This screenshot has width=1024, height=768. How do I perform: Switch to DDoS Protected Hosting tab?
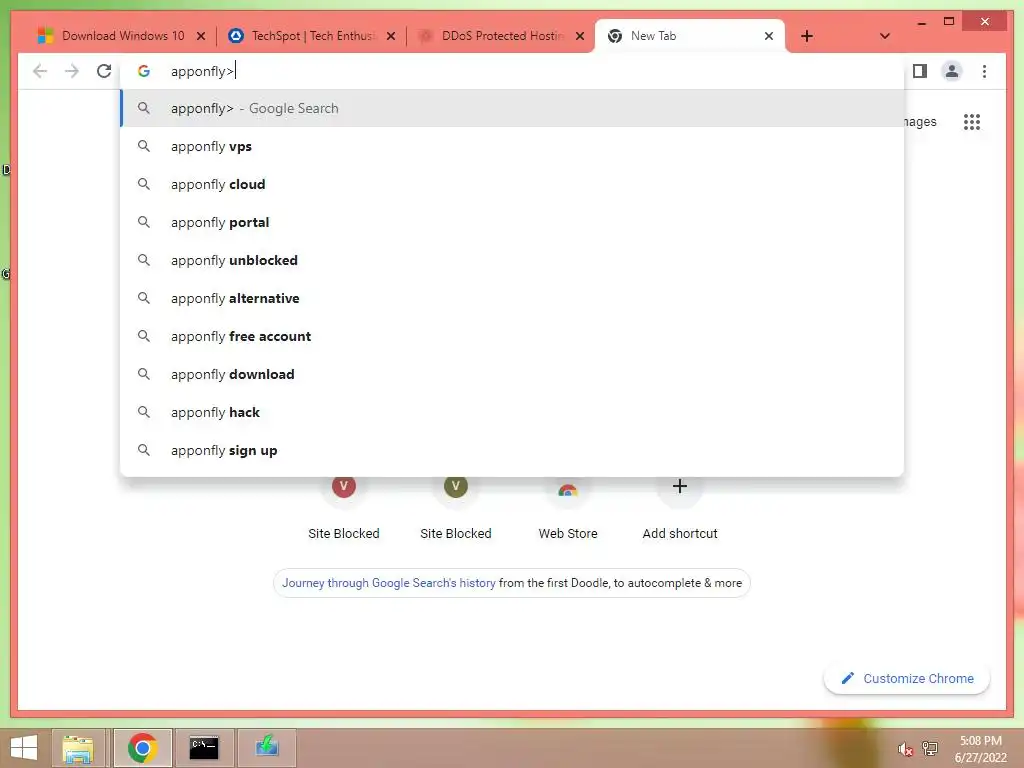(x=503, y=36)
